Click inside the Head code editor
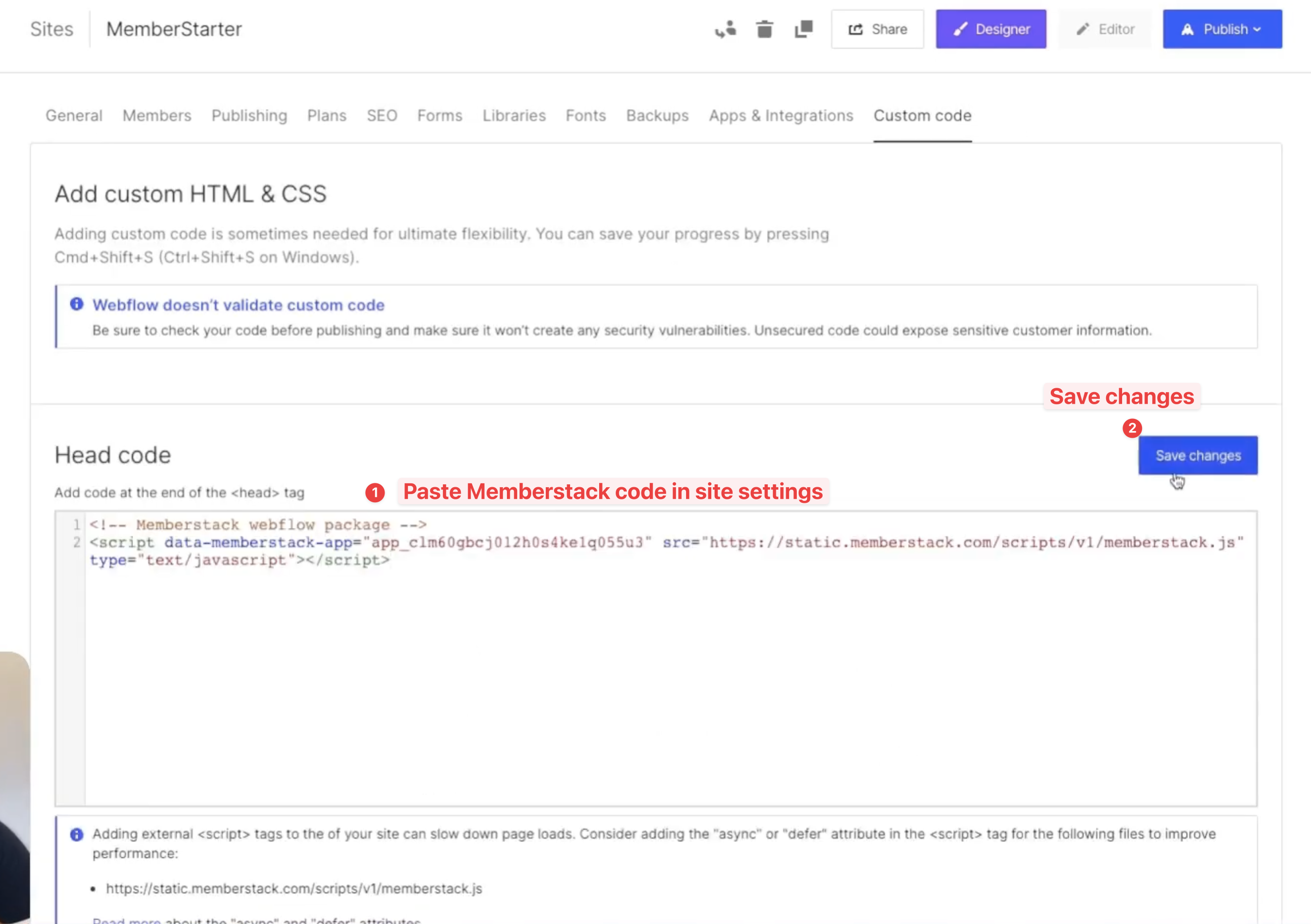1311x924 pixels. pyautogui.click(x=656, y=659)
